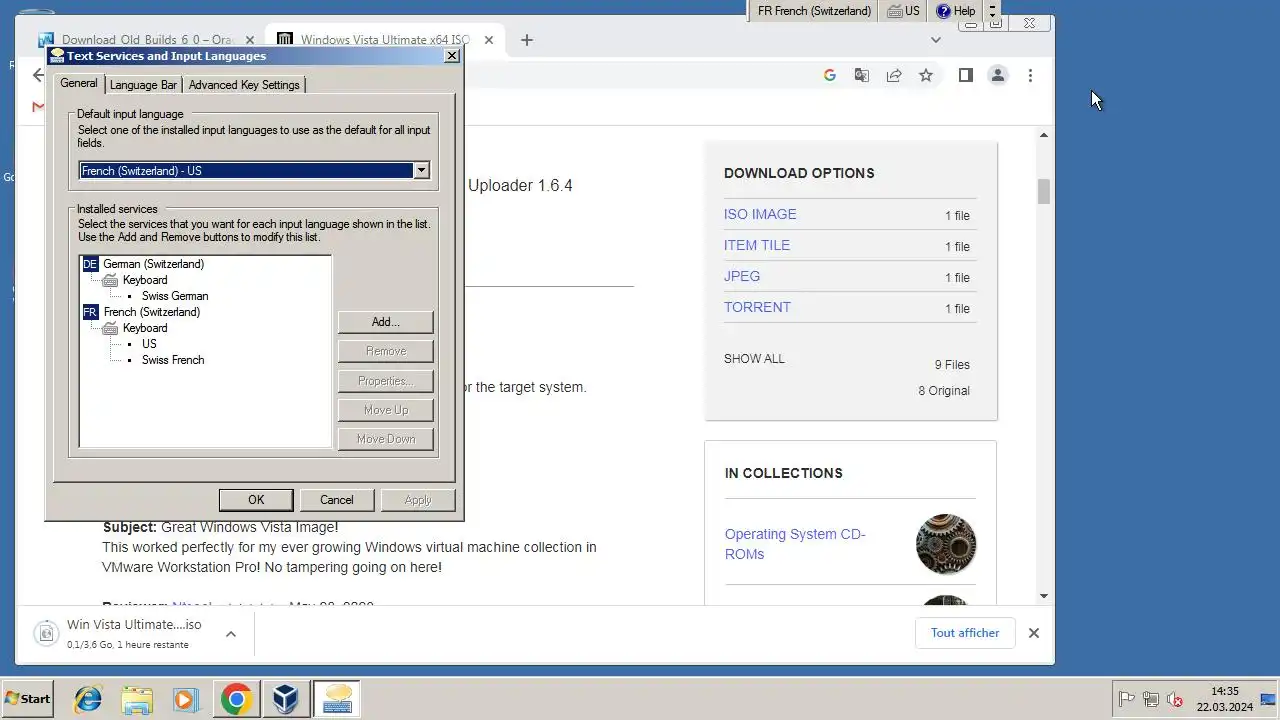The width and height of the screenshot is (1280, 720).
Task: Close the Text Services dialog
Action: (x=452, y=56)
